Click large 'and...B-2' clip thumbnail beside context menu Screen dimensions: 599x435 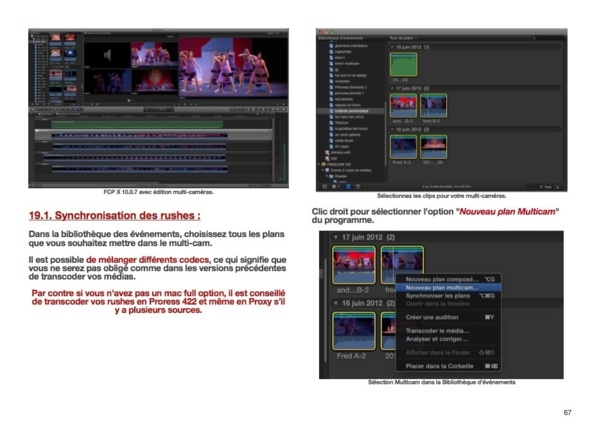354,265
